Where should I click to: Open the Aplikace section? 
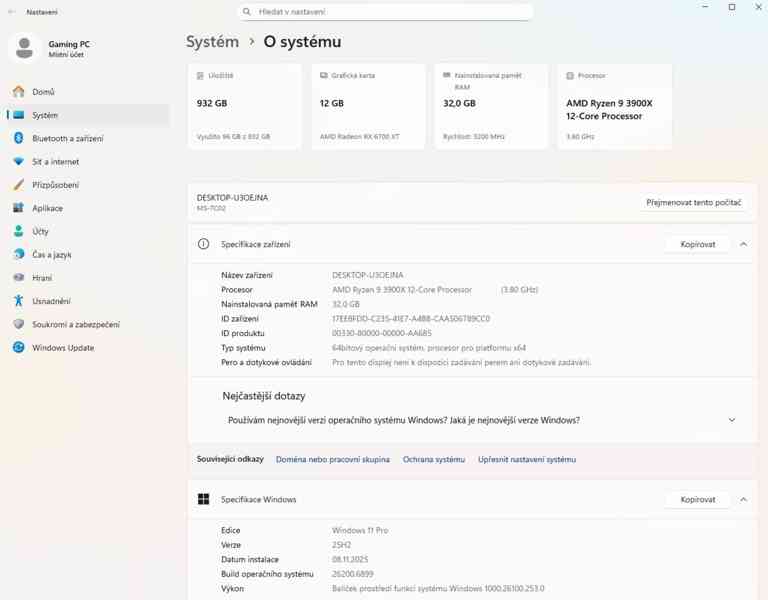(x=87, y=208)
